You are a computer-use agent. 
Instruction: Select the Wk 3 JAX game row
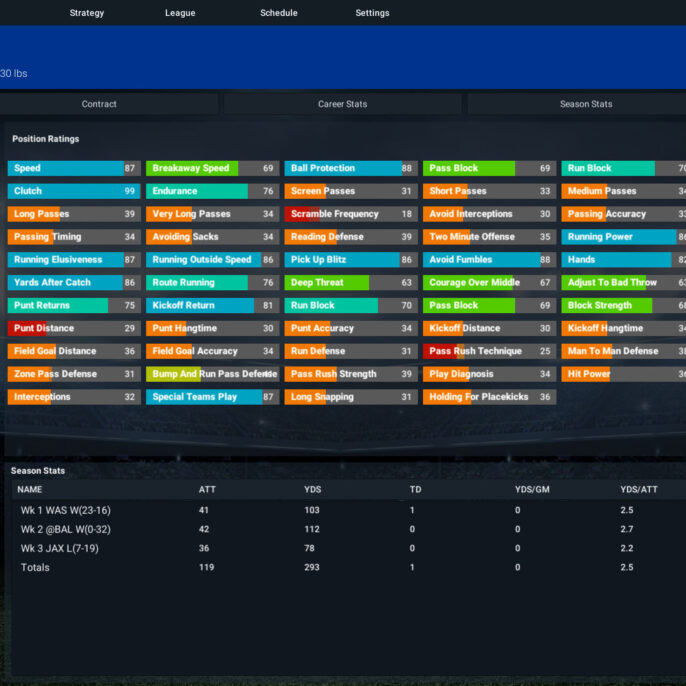349,548
